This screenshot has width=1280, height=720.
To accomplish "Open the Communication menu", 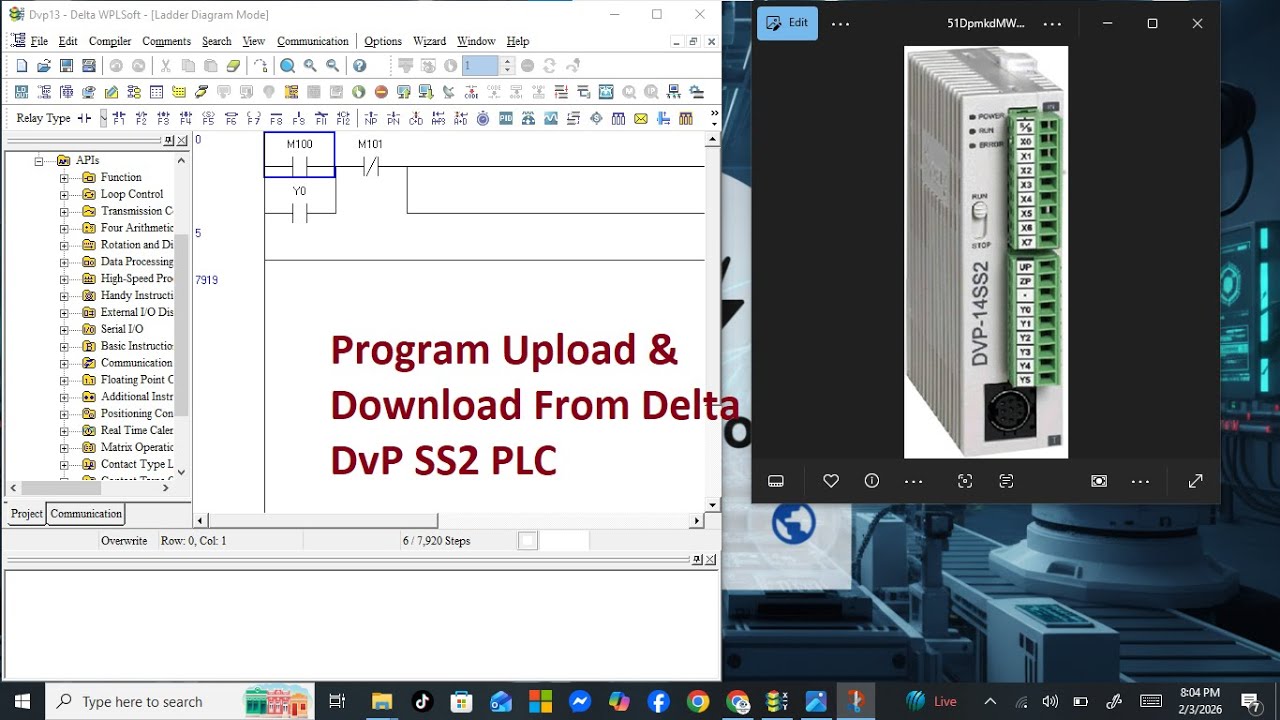I will coord(313,41).
